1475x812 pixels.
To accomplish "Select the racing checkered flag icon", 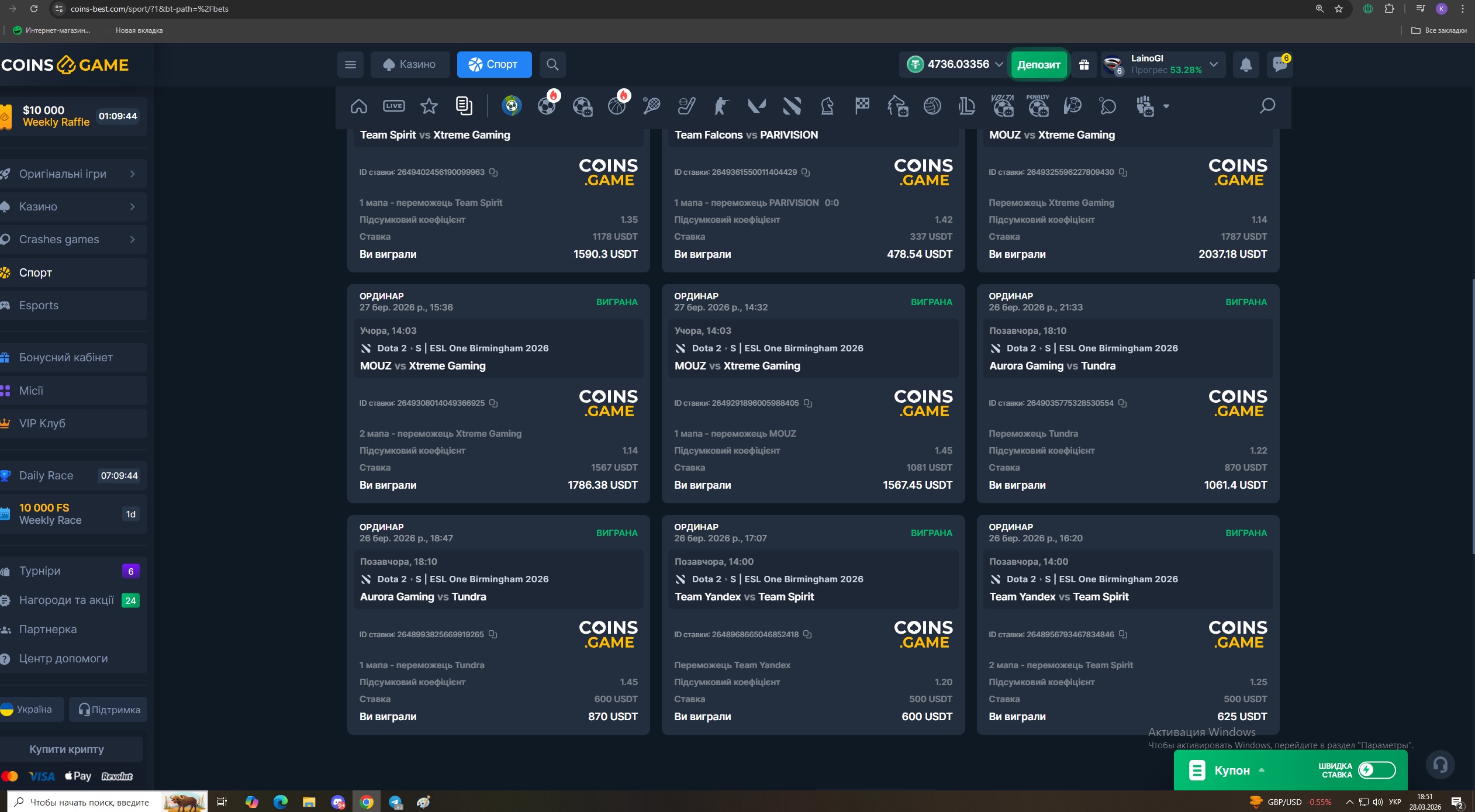I will (862, 106).
